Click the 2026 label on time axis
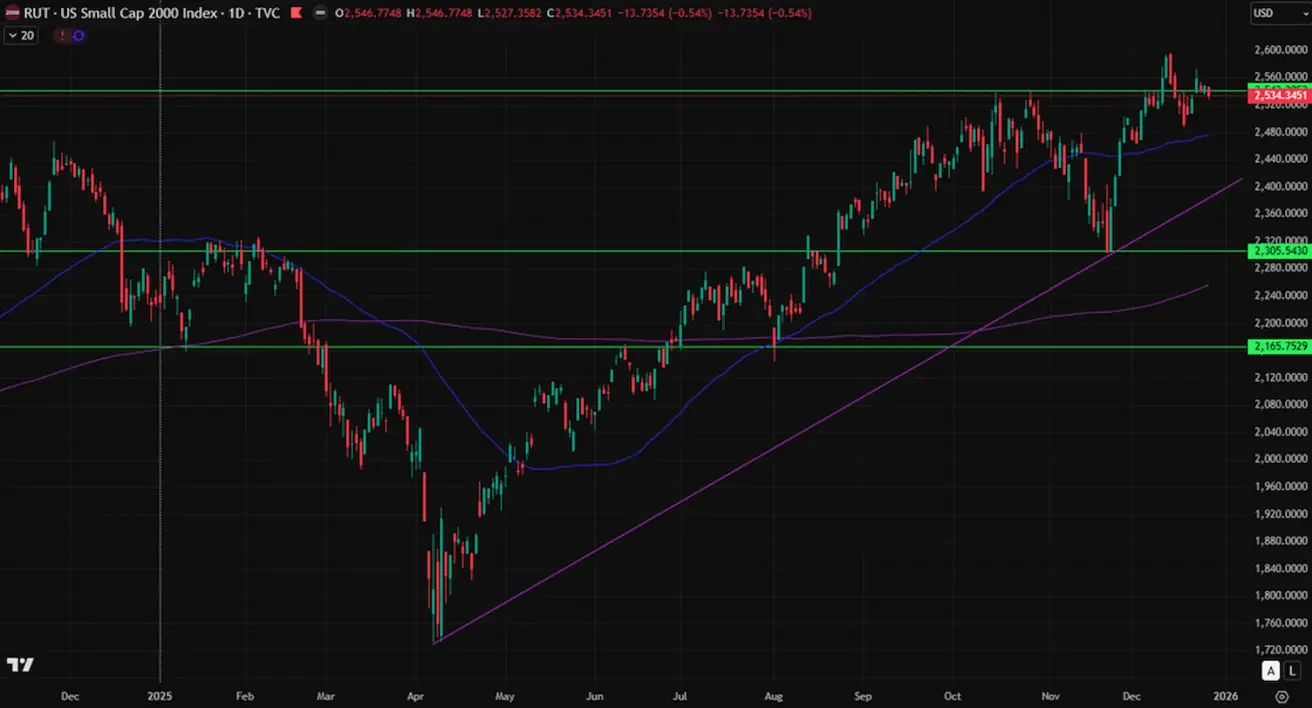Image resolution: width=1312 pixels, height=708 pixels. [1225, 696]
